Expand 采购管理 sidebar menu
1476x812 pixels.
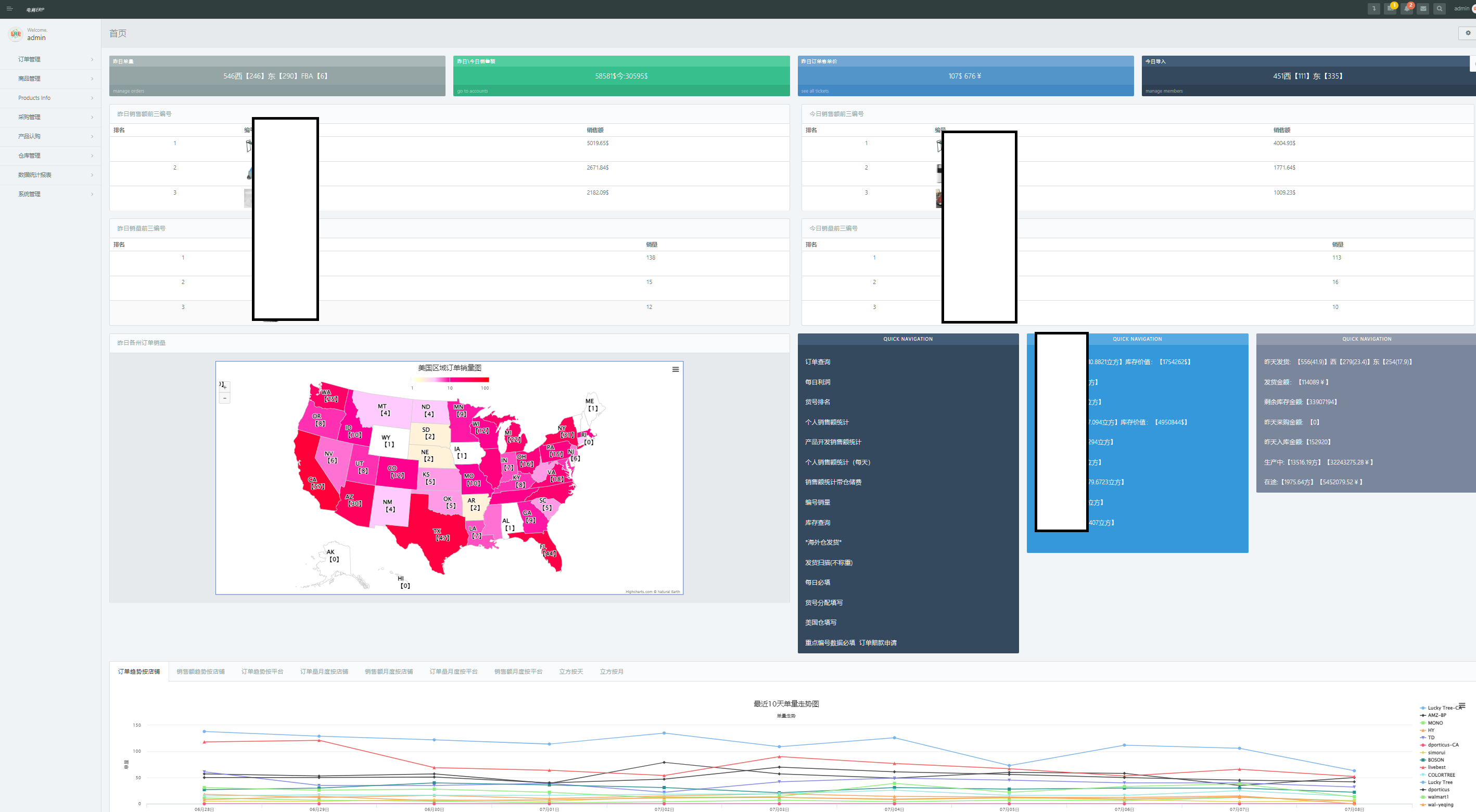(50, 118)
